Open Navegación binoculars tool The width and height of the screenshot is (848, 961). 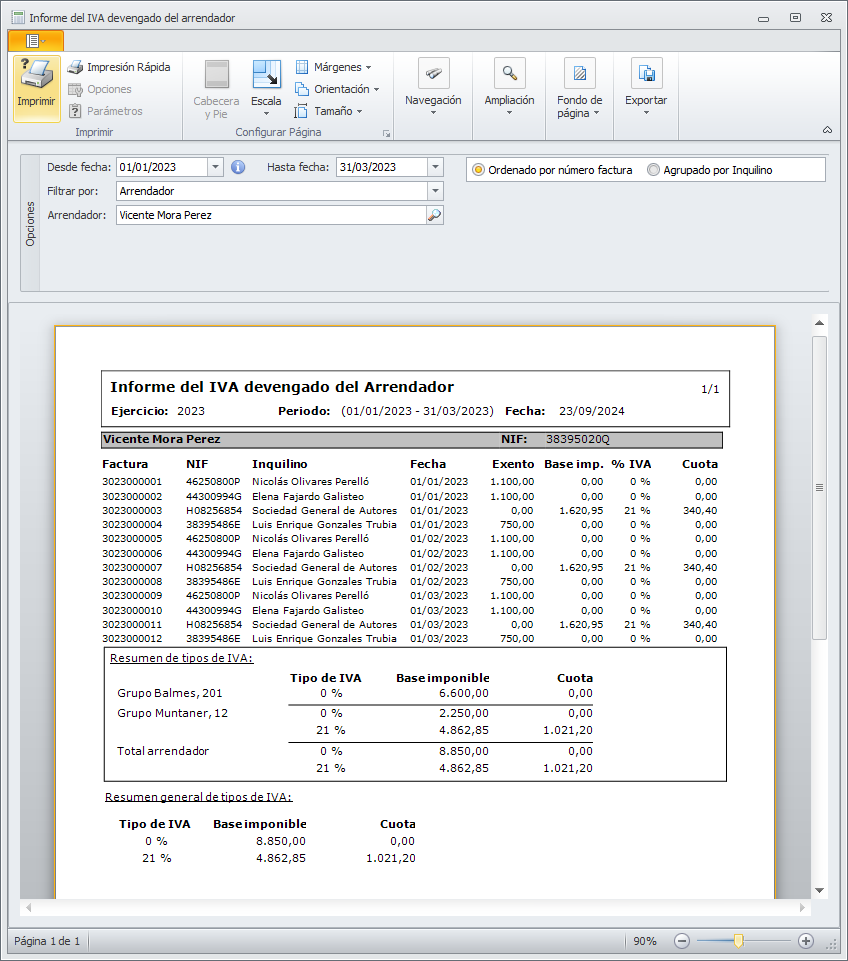point(433,74)
